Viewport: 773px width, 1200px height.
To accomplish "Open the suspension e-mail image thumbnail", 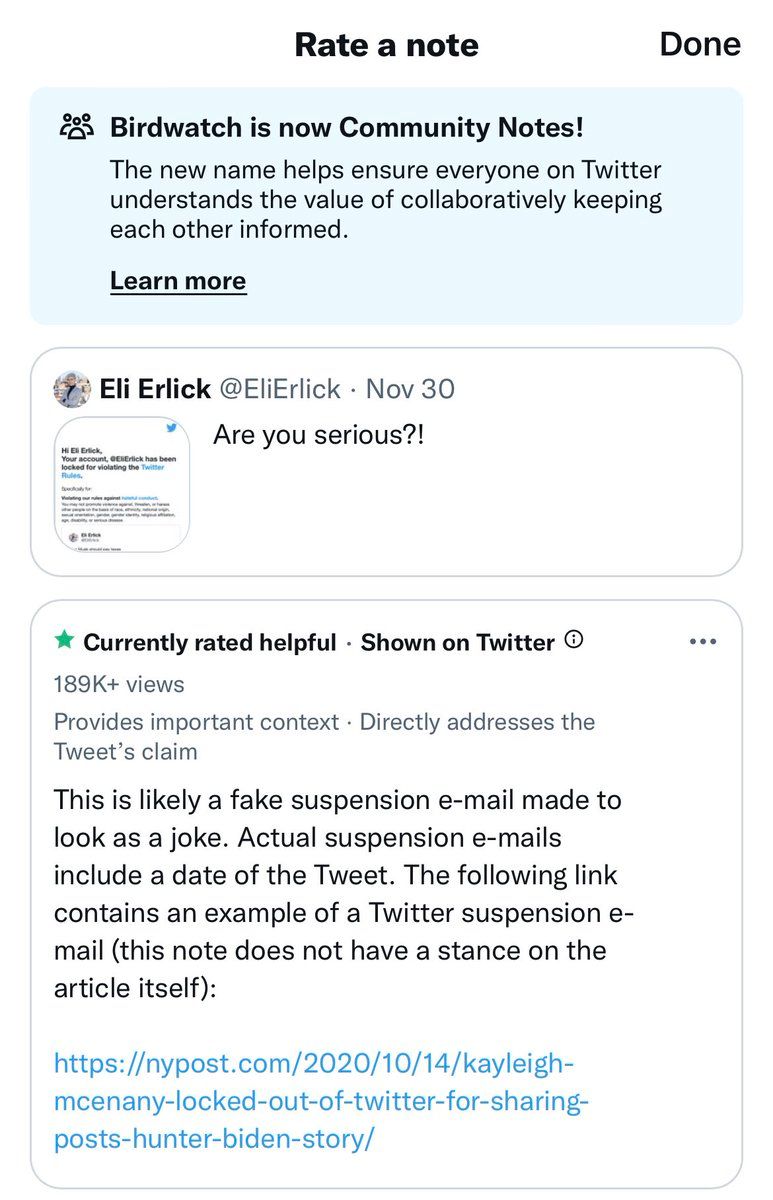I will 123,485.
